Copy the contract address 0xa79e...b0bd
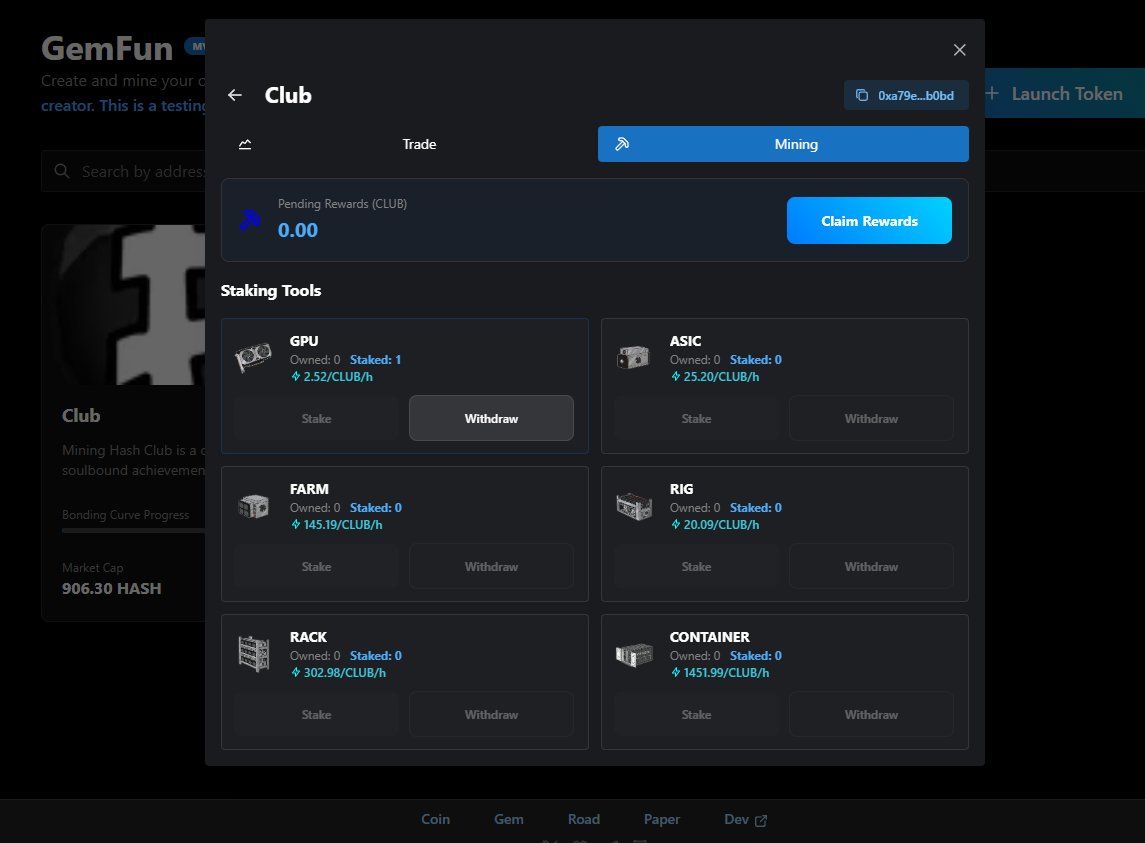The image size is (1145, 843). pyautogui.click(x=906, y=95)
